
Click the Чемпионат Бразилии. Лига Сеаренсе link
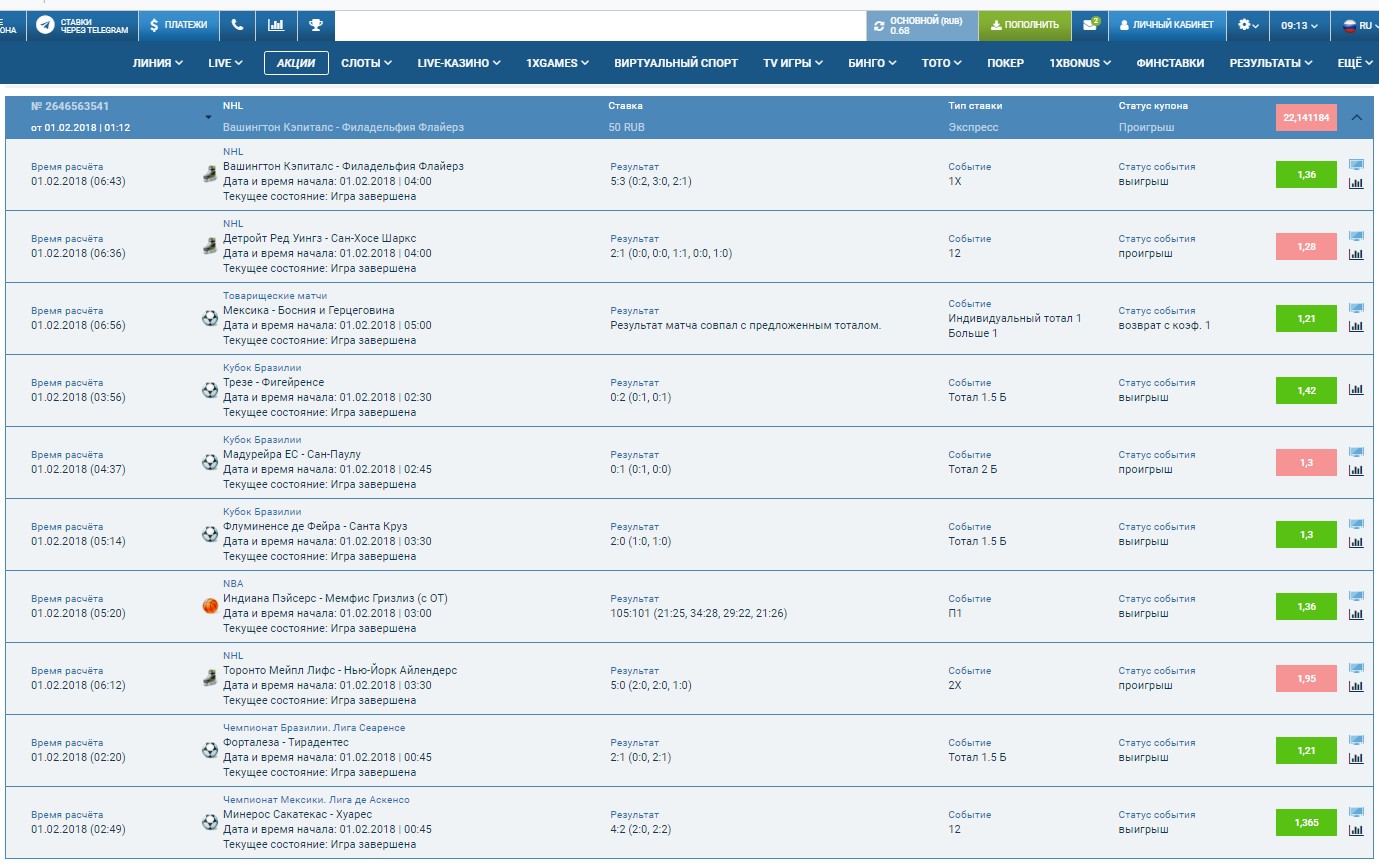coord(314,728)
